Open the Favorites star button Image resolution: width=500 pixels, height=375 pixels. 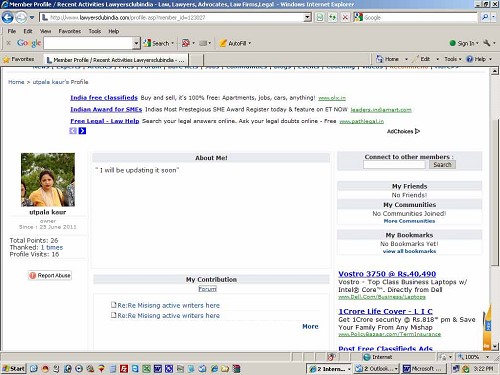(x=19, y=59)
